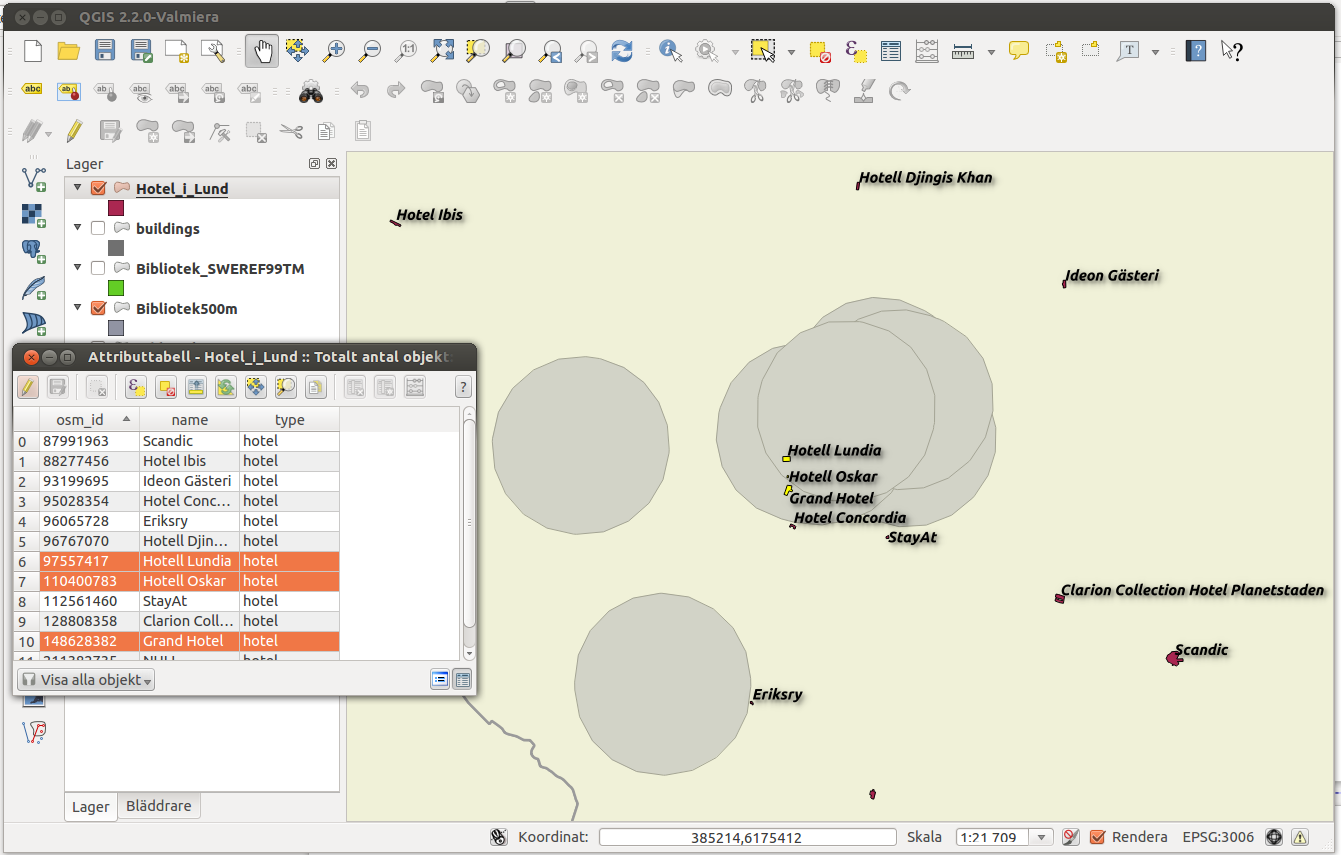Click the Scandic name cell
Image resolution: width=1341 pixels, height=855 pixels.
[189, 441]
